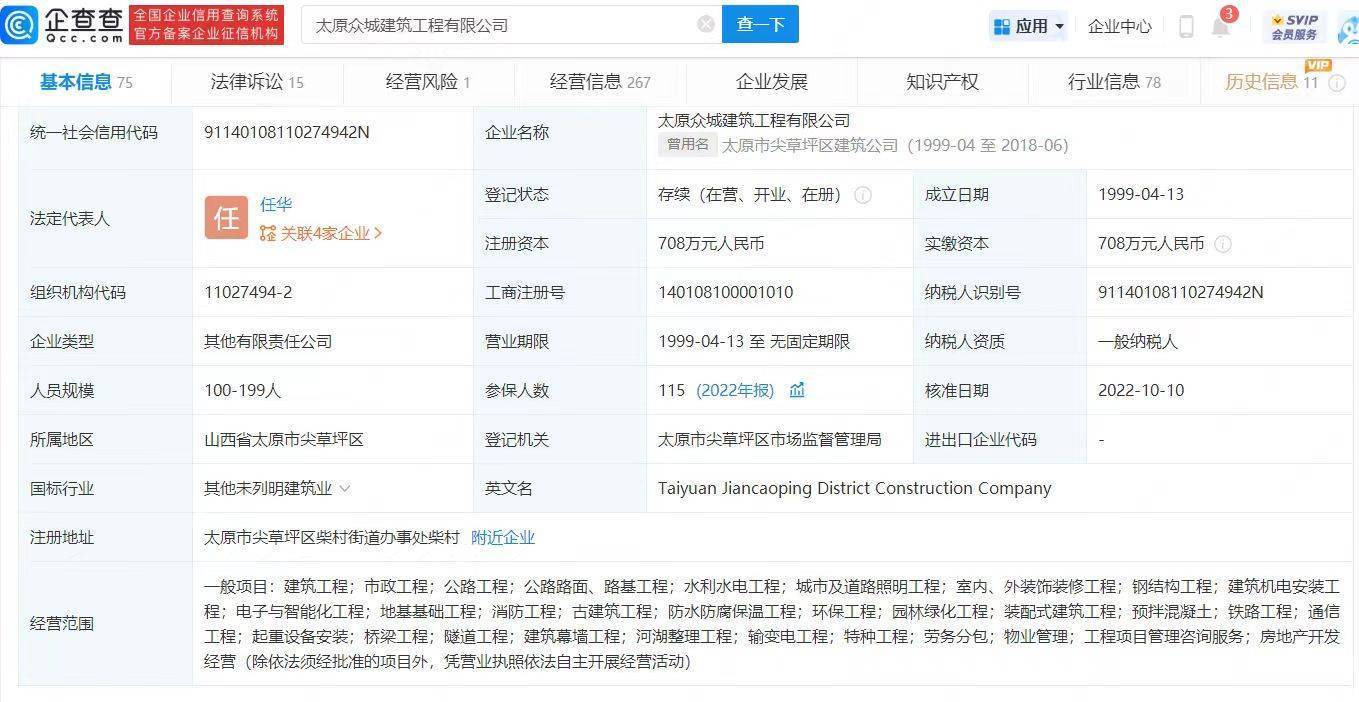Open the chart icon next to 参保人数
The height and width of the screenshot is (702, 1359).
[797, 390]
